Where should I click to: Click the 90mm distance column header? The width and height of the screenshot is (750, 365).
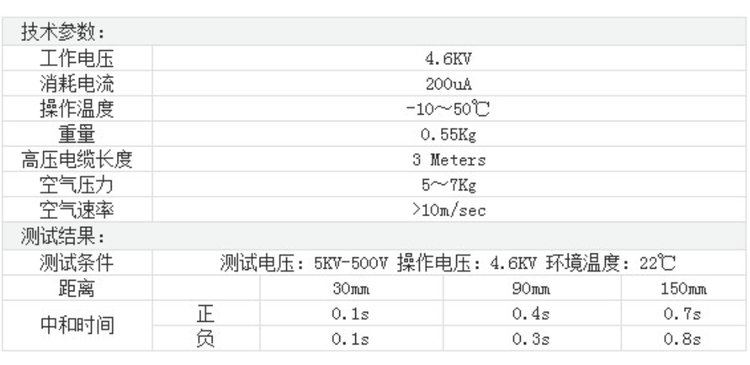(531, 288)
